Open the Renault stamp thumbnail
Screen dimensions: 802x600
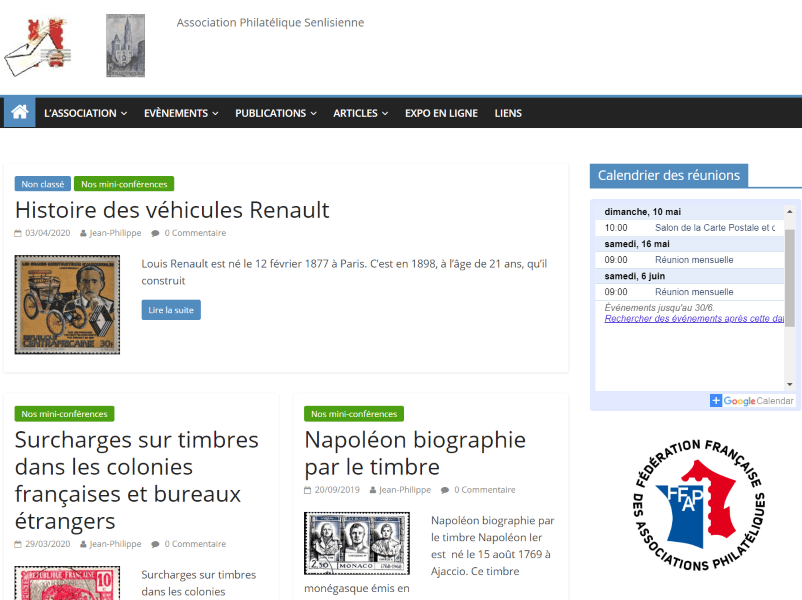(x=67, y=305)
